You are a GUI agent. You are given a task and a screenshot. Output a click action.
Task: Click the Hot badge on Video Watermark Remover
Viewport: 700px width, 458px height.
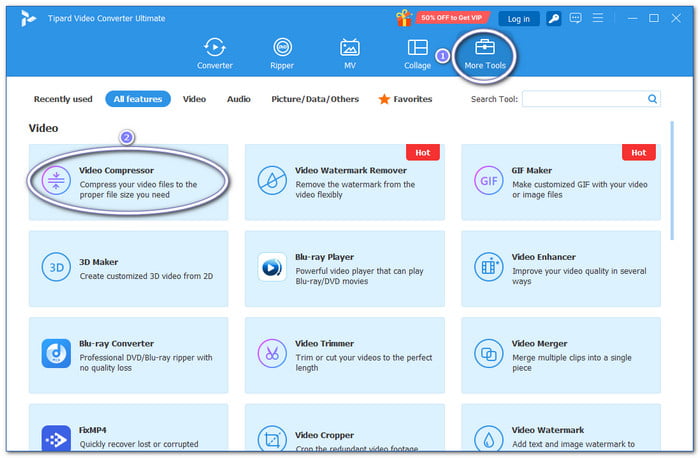click(x=423, y=153)
